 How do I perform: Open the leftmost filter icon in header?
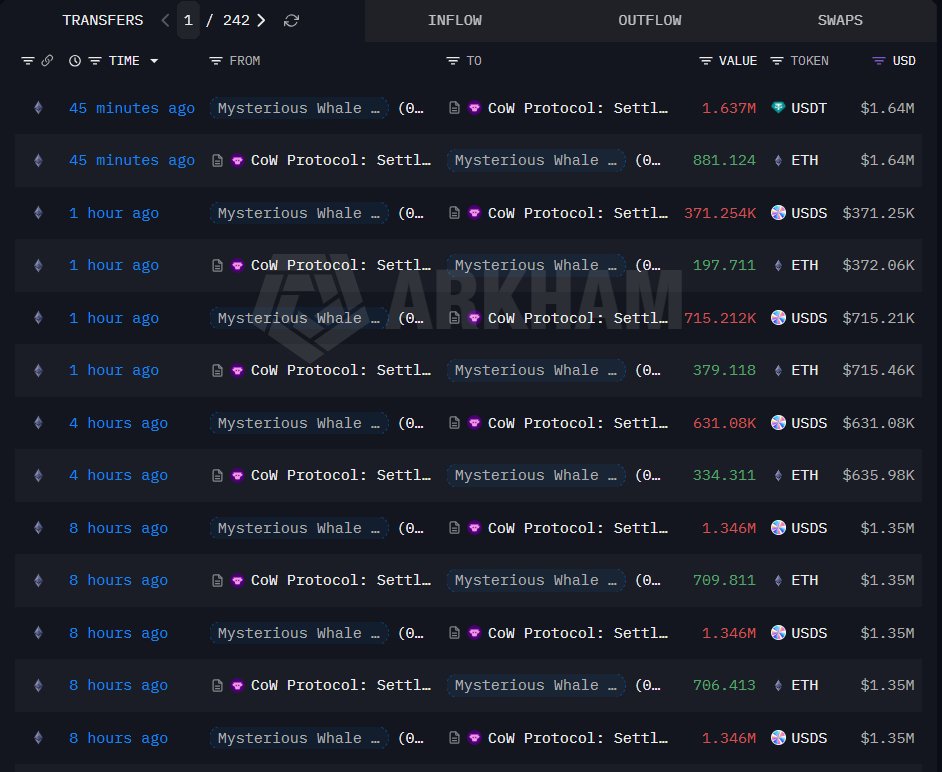[x=28, y=61]
